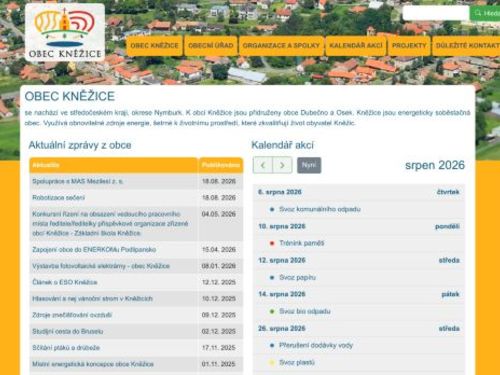Open Spolupráce s MAS Mezilesí news

click(x=78, y=181)
